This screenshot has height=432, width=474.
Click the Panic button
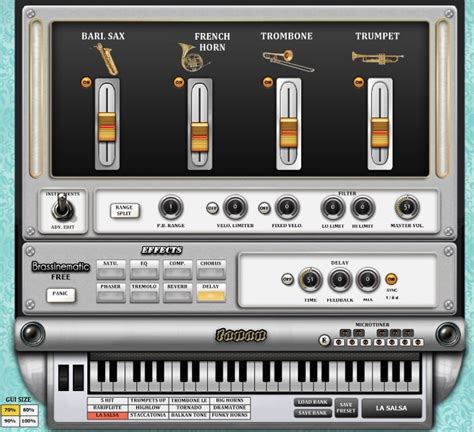(61, 294)
